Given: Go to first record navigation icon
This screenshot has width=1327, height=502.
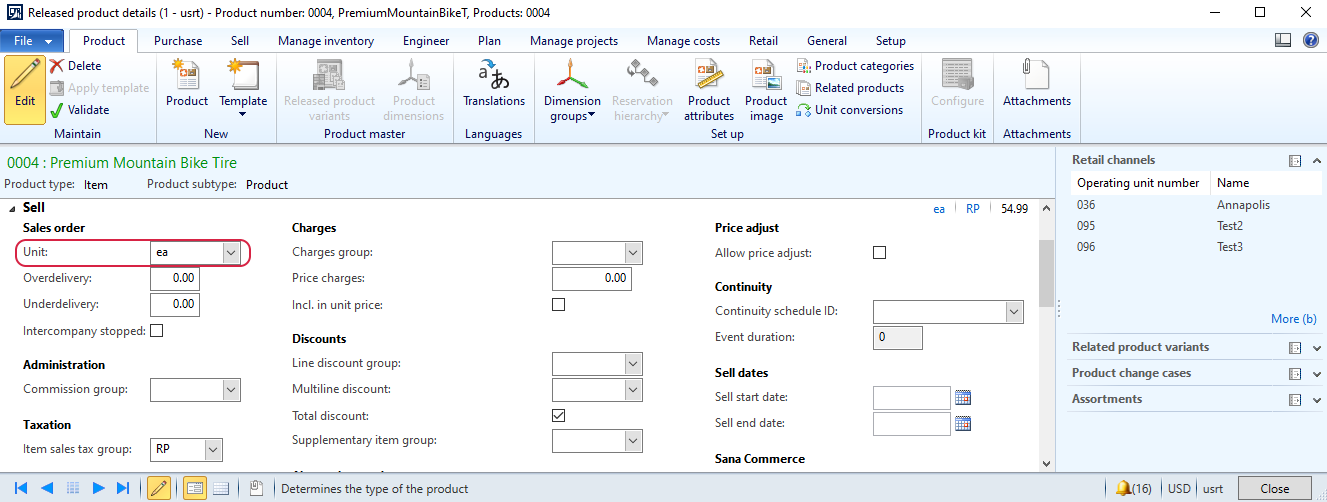Looking at the screenshot, I should (x=21, y=488).
